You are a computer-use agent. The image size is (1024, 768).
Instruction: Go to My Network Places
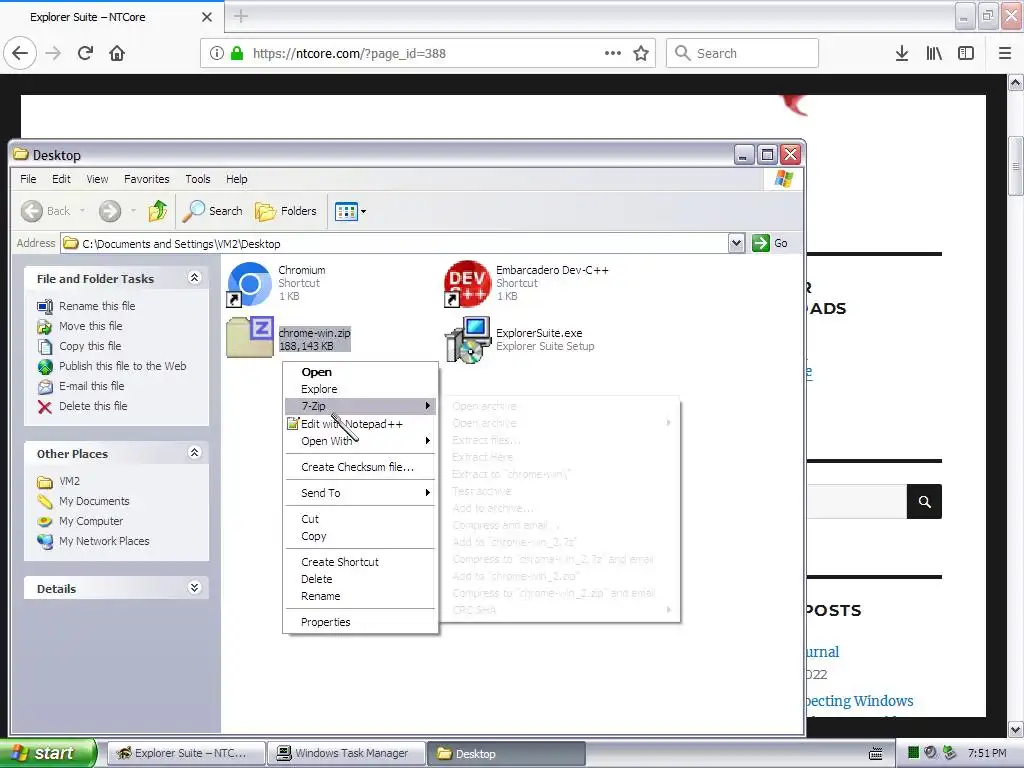tap(103, 541)
